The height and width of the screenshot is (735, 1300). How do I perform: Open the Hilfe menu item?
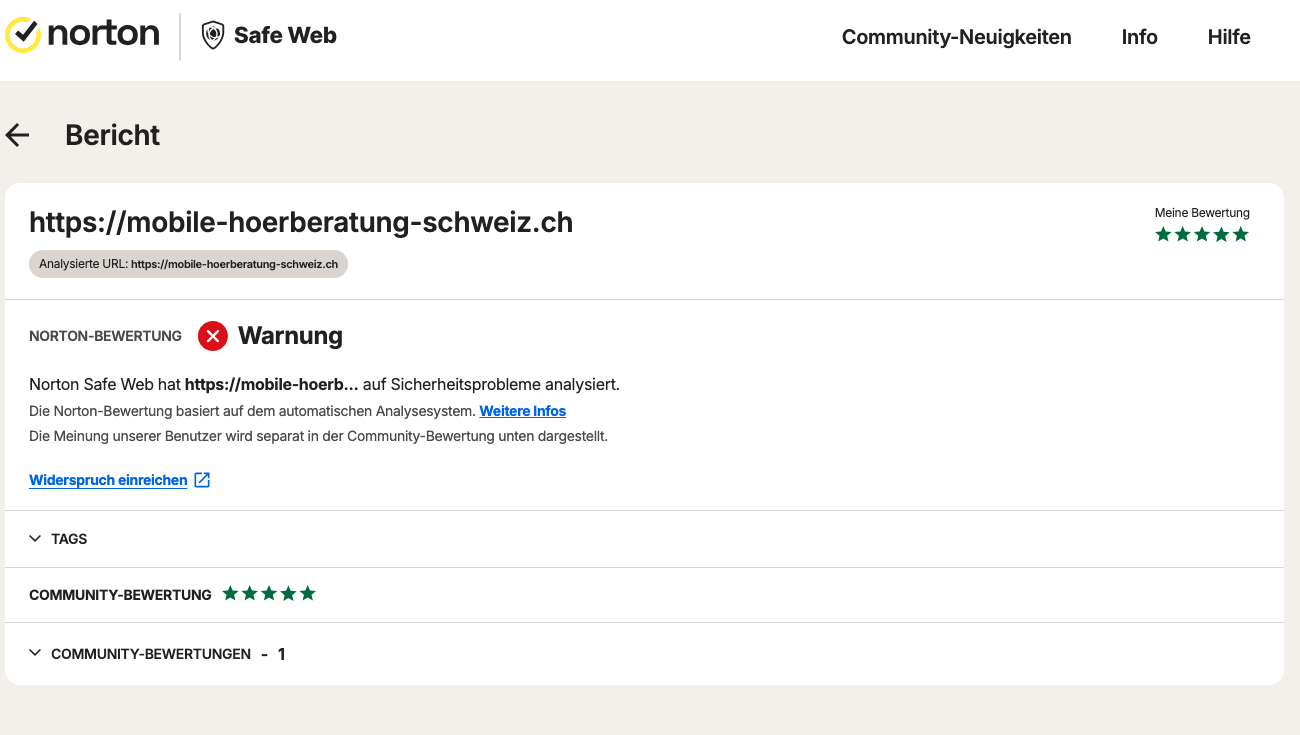point(1229,37)
